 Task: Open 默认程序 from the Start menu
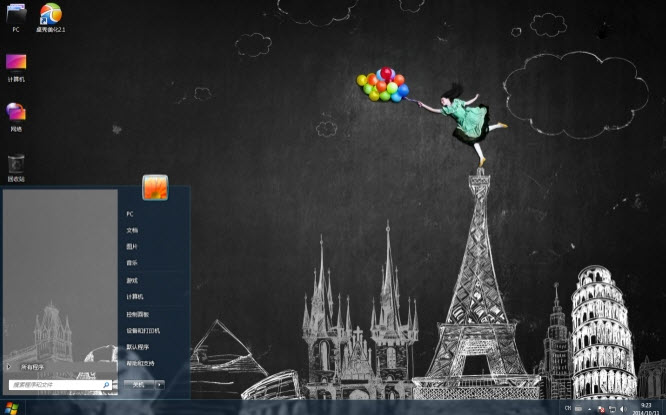[138, 347]
